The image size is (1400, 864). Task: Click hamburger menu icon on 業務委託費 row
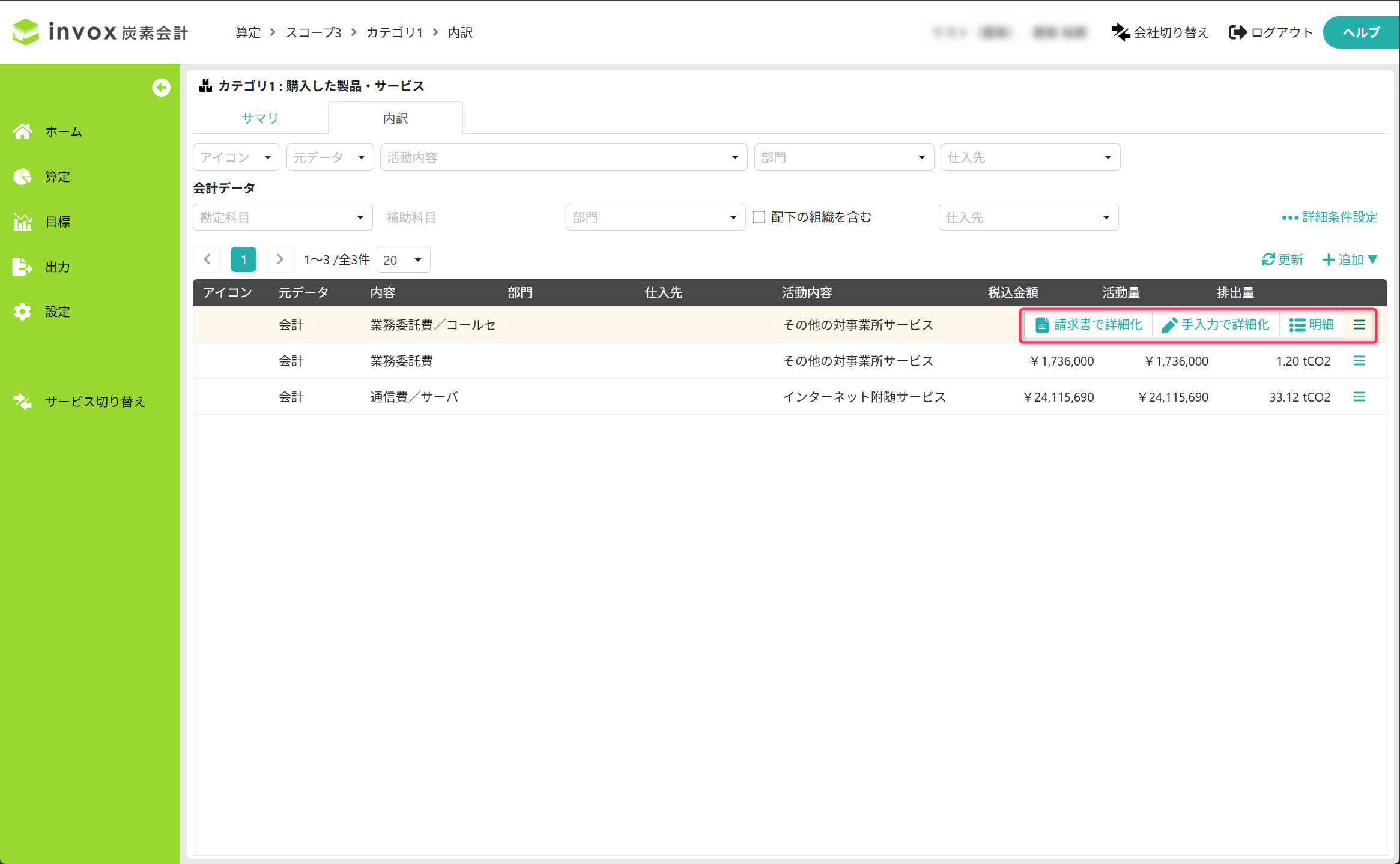click(x=1359, y=361)
